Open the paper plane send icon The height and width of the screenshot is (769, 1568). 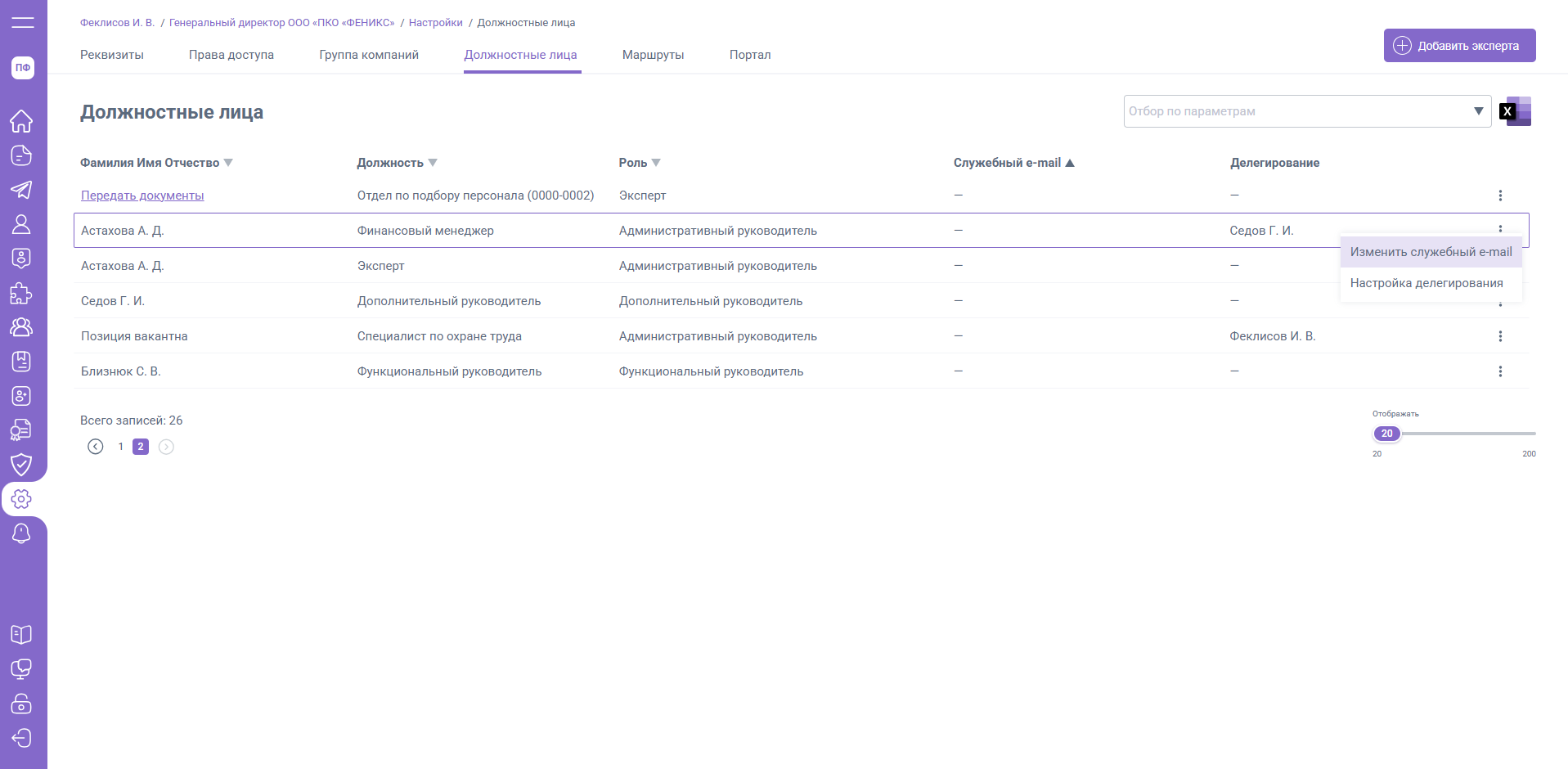click(21, 190)
